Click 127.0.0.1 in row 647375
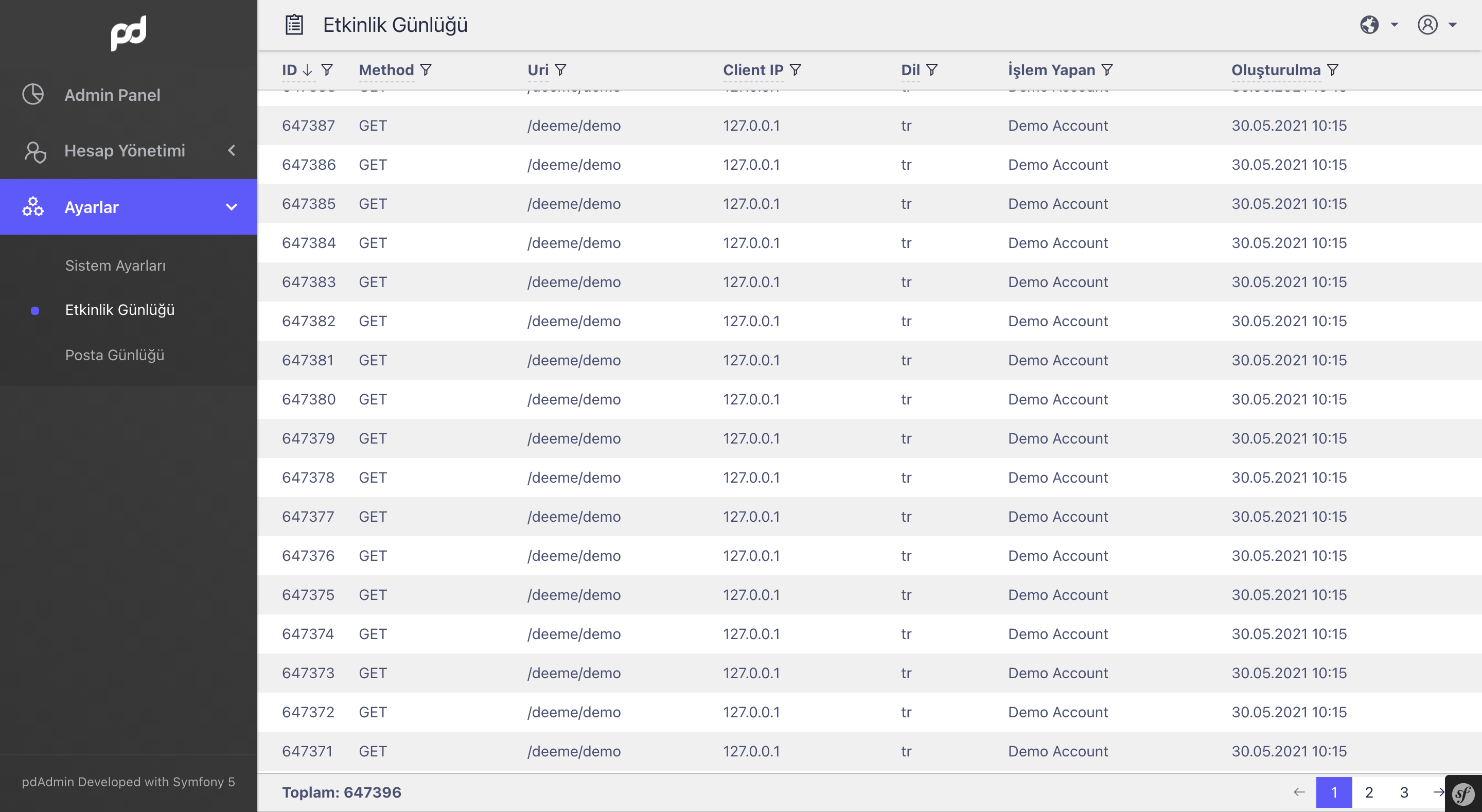Screen dimensions: 1482x812 (x=751, y=595)
